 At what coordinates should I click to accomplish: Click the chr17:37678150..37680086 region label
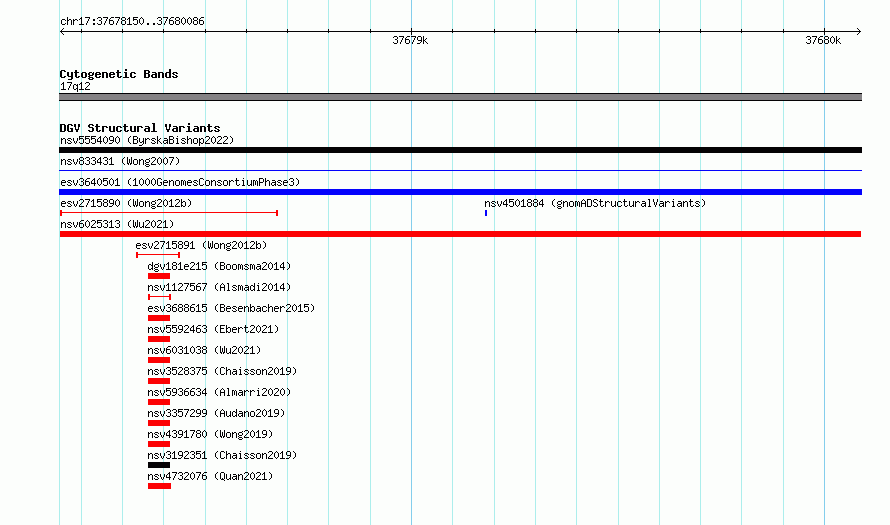click(x=132, y=21)
